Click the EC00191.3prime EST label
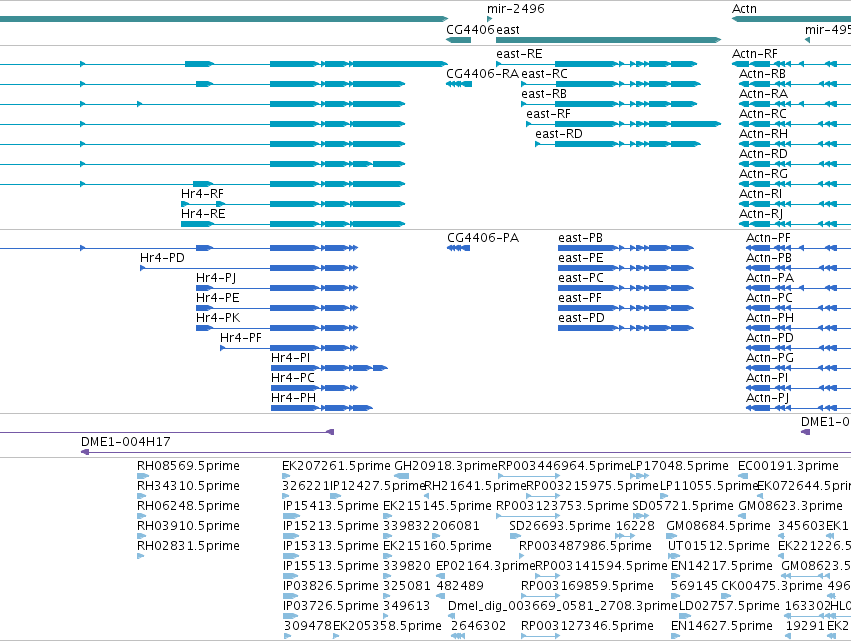Screen dimensions: 851x641 click(788, 466)
